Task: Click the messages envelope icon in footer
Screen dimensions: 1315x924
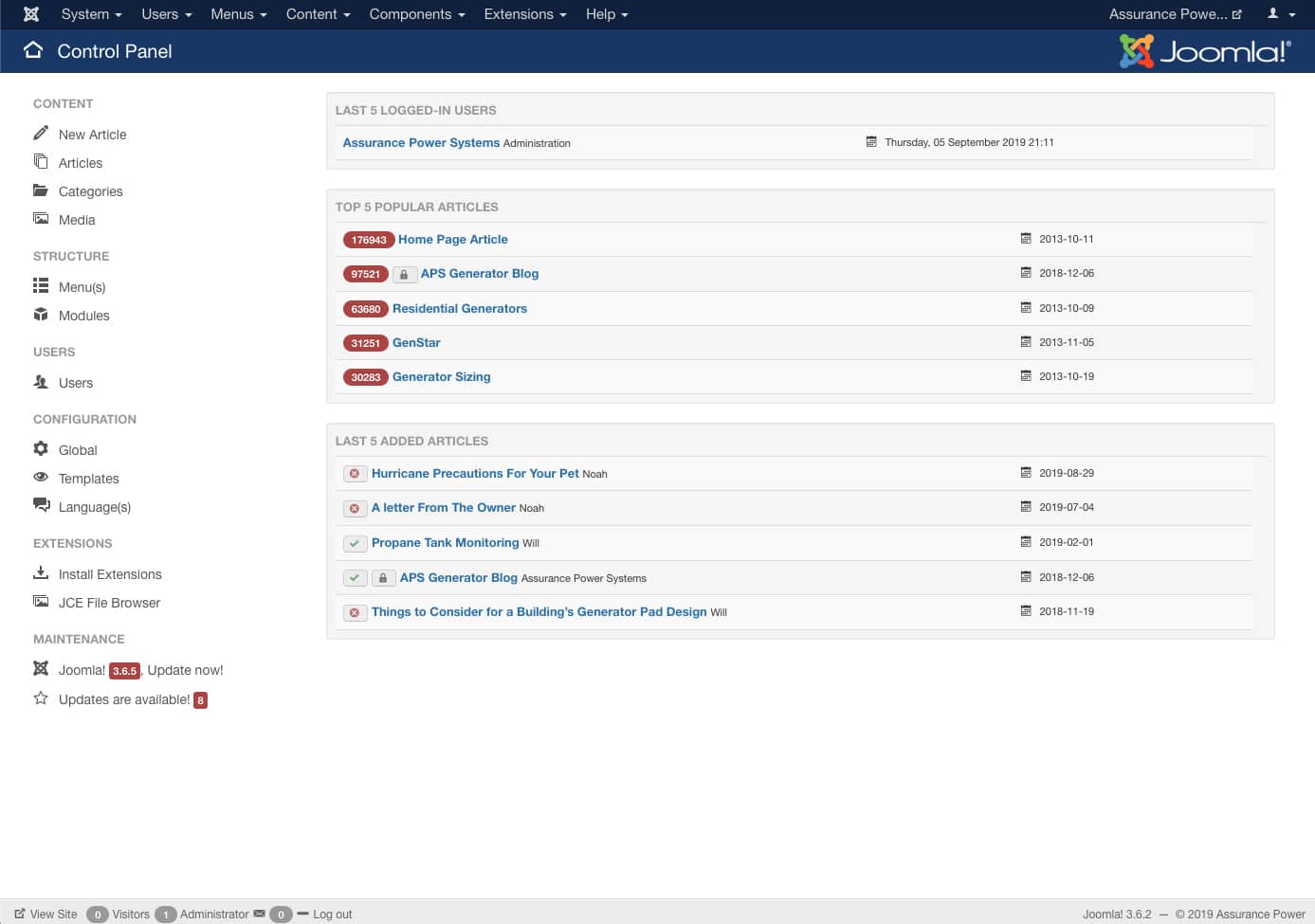Action: [259, 914]
